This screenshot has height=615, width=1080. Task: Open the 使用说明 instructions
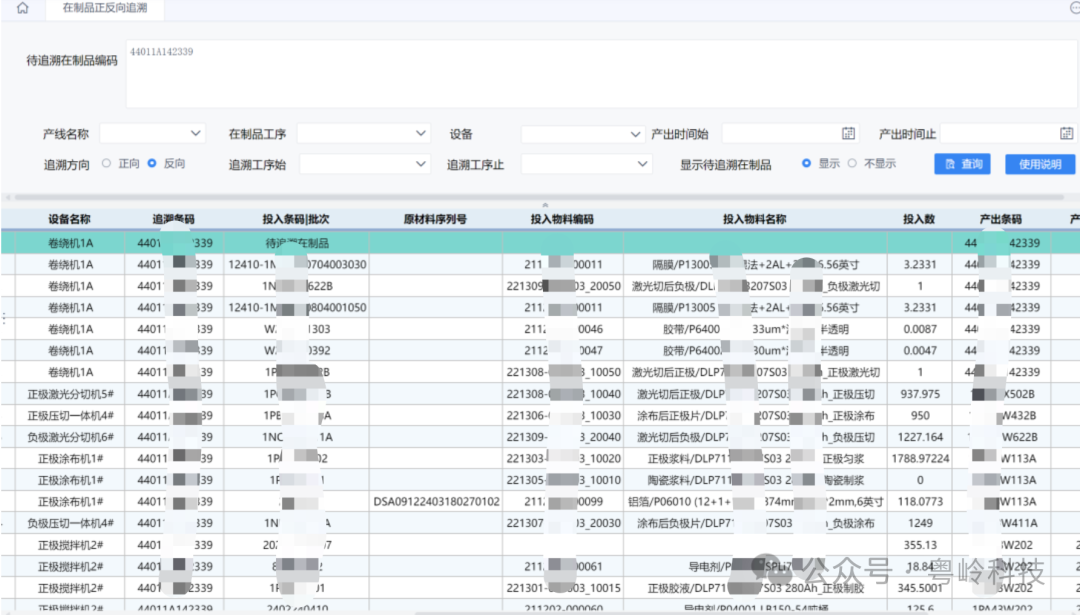point(1040,163)
